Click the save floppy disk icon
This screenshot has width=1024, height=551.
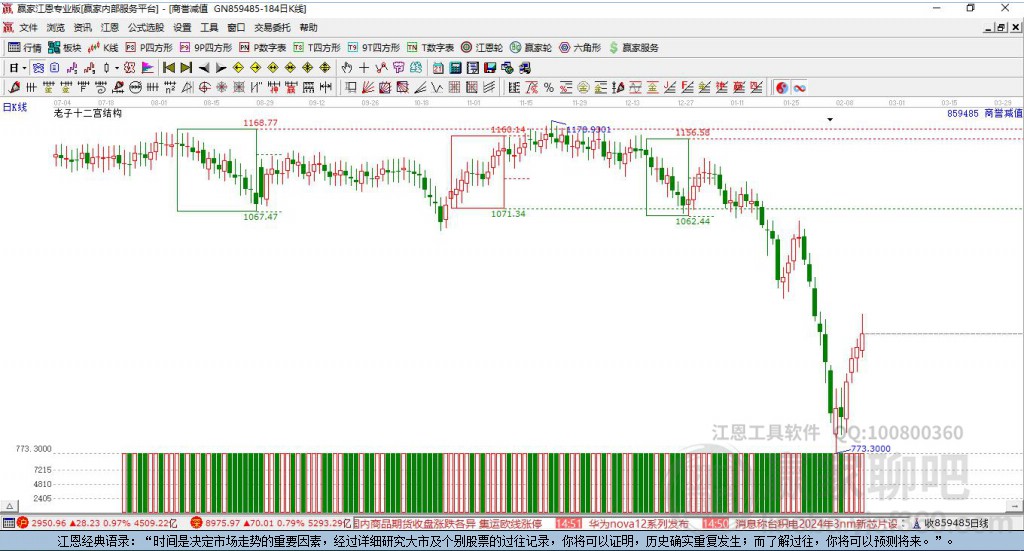click(x=490, y=68)
